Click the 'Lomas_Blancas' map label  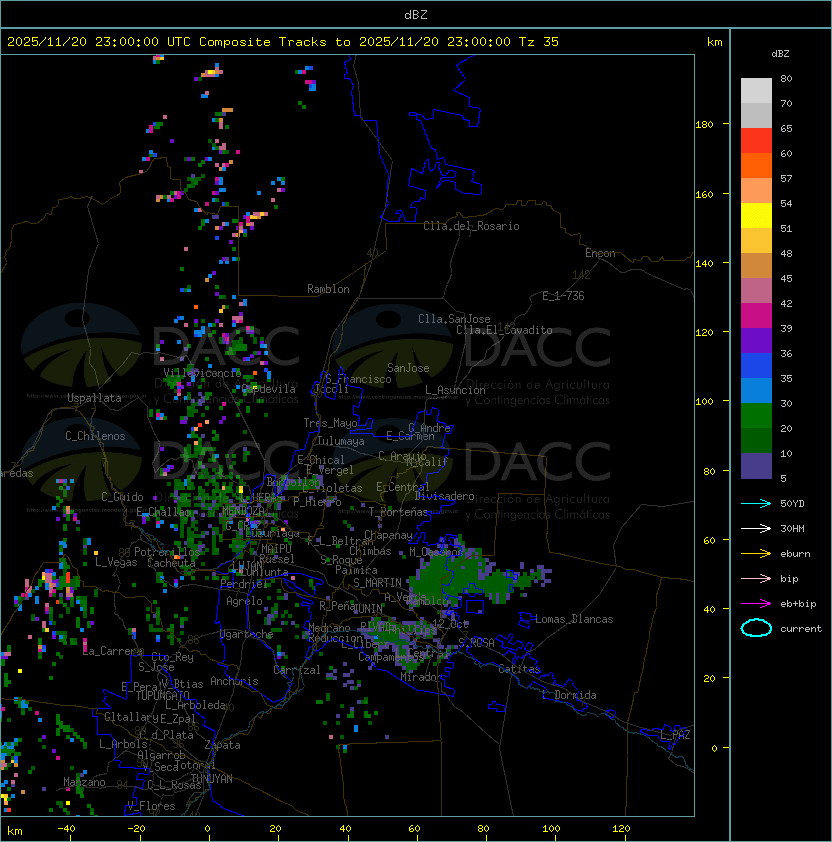[x=574, y=619]
